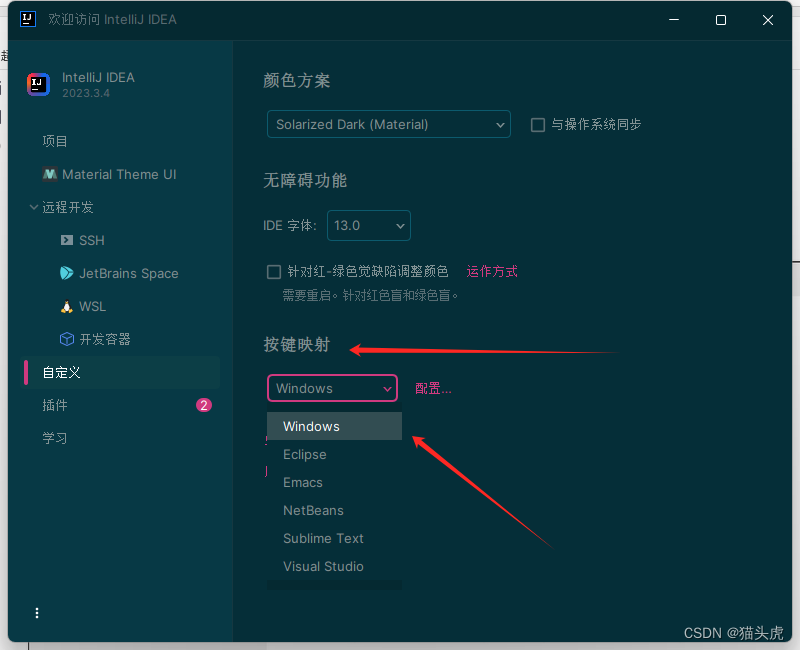This screenshot has width=800, height=650.
Task: Click the SSH terminal icon
Action: coord(67,240)
